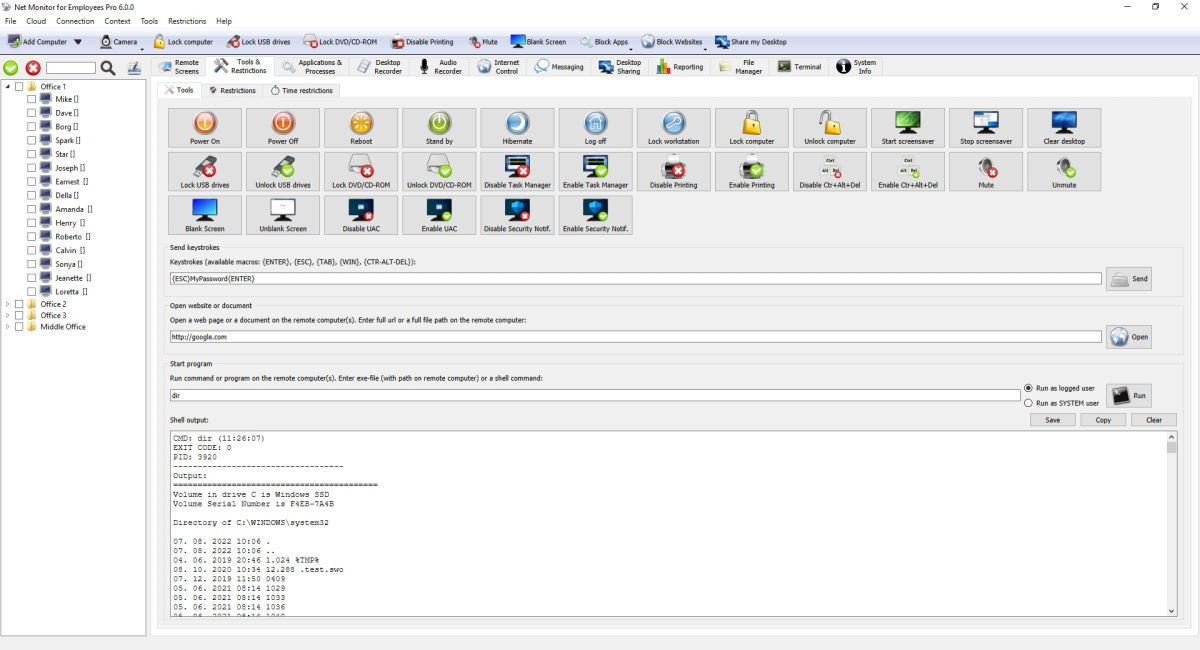
Task: Open the Restrictions menu in menu bar
Action: [x=187, y=20]
